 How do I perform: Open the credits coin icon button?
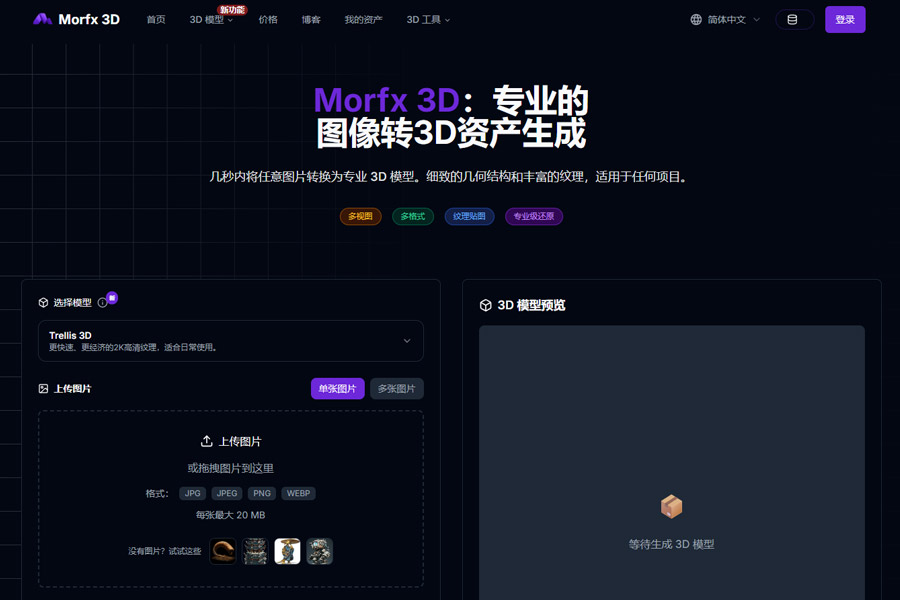(x=794, y=20)
